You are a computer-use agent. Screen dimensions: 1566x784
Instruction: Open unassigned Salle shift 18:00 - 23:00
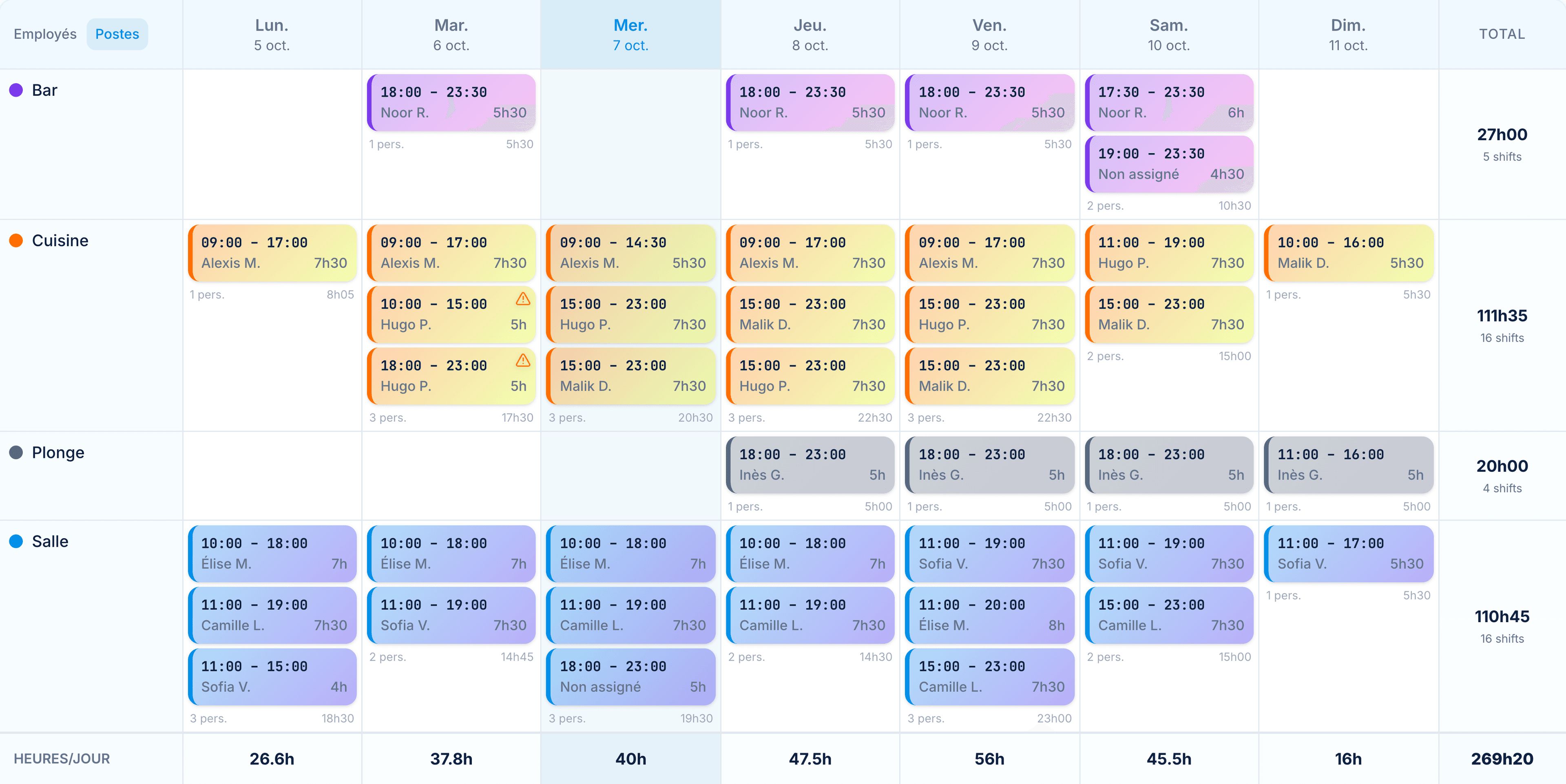point(630,676)
